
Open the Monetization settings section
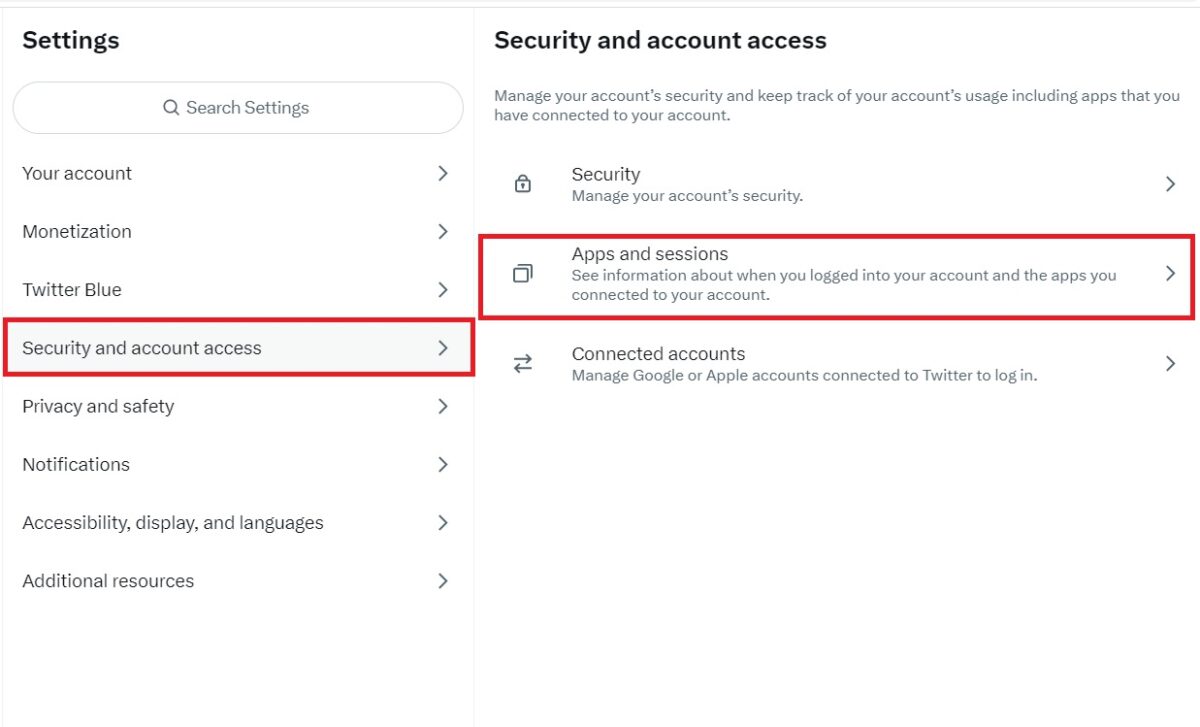coord(238,231)
